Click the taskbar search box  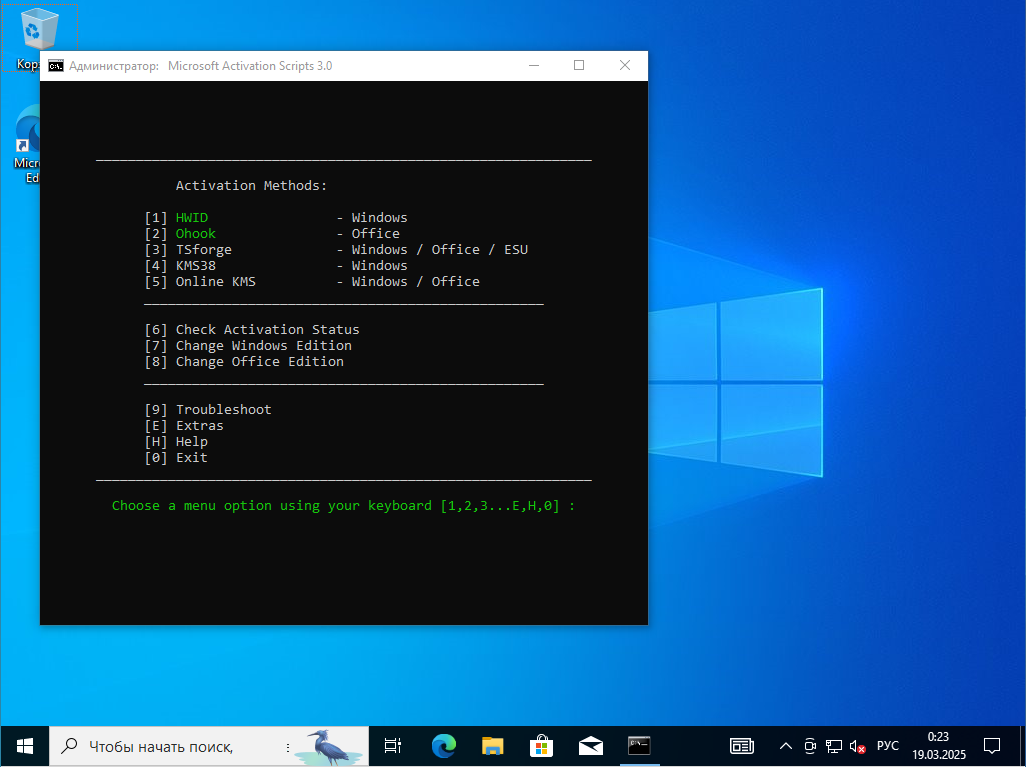click(209, 746)
